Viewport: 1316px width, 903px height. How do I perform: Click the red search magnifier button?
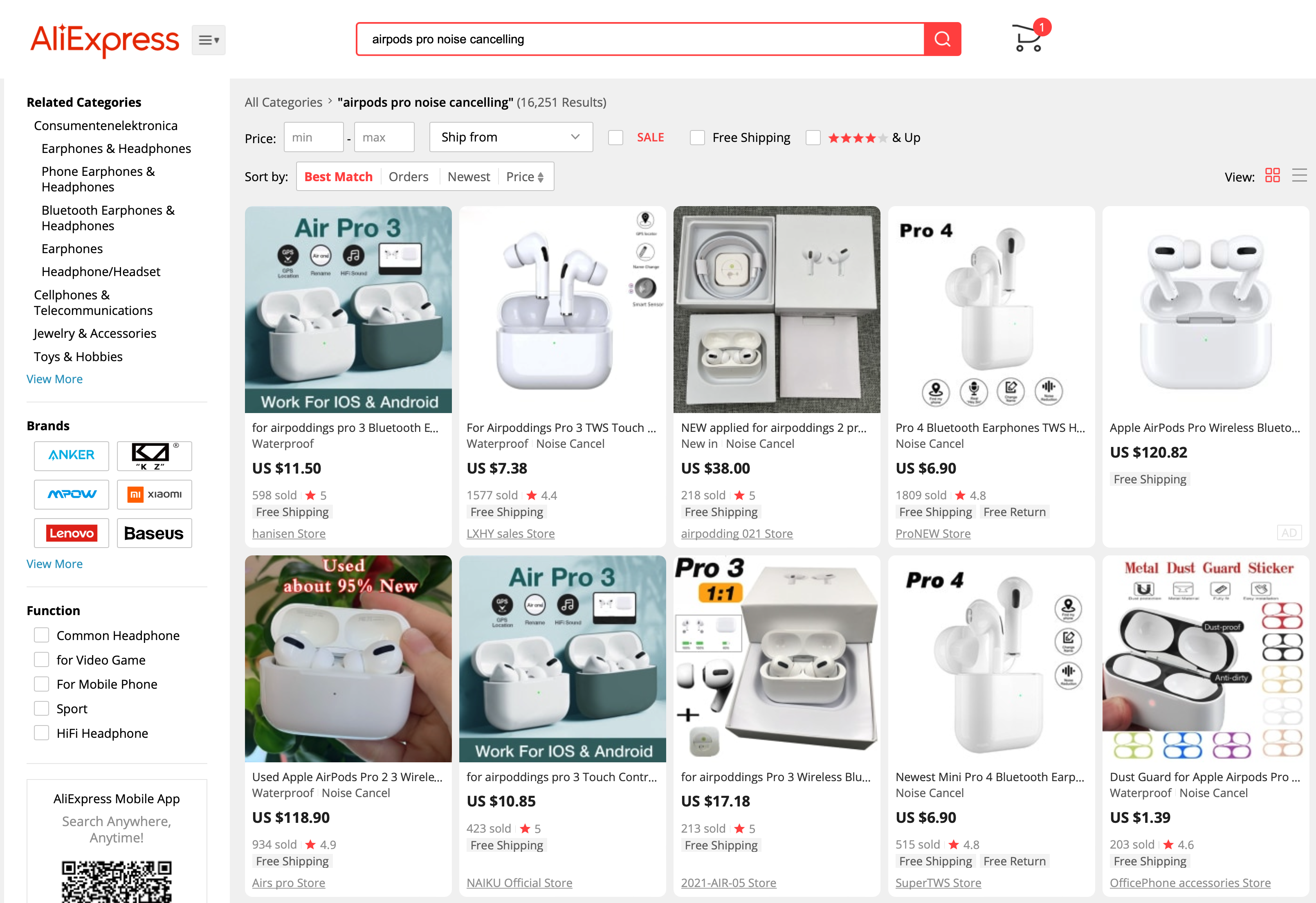click(x=942, y=39)
